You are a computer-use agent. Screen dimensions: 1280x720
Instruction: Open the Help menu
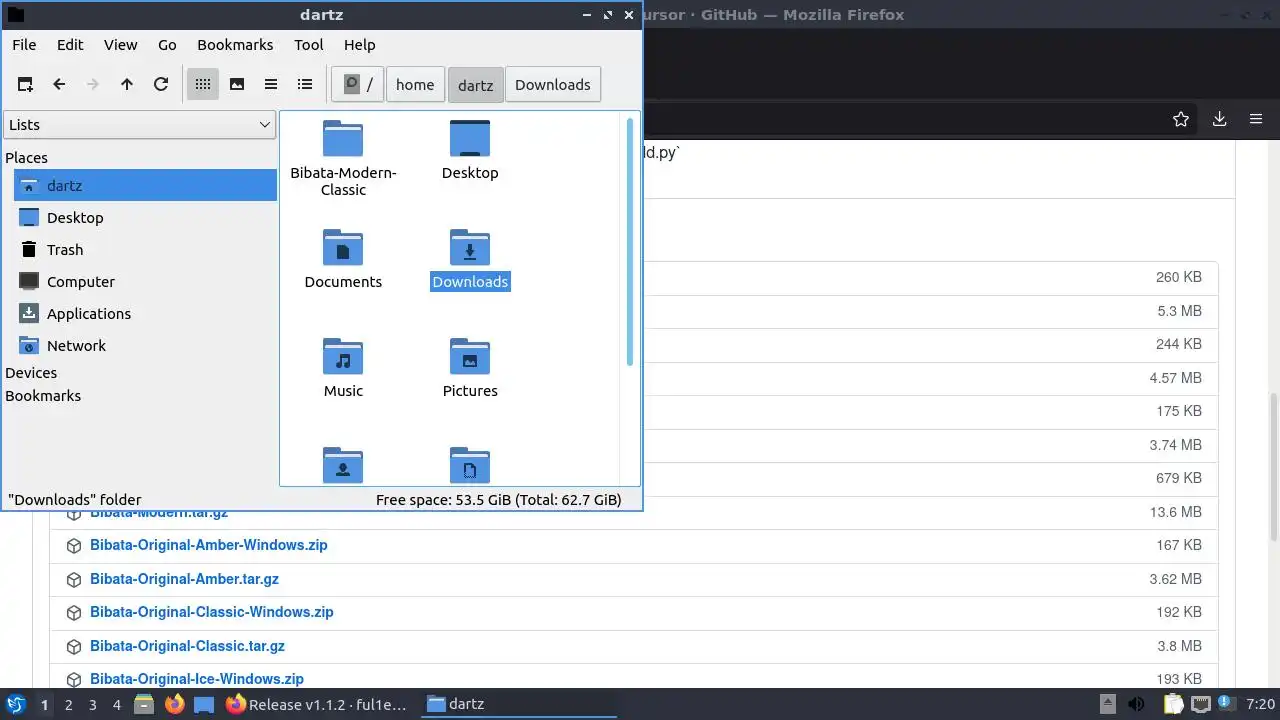point(360,45)
